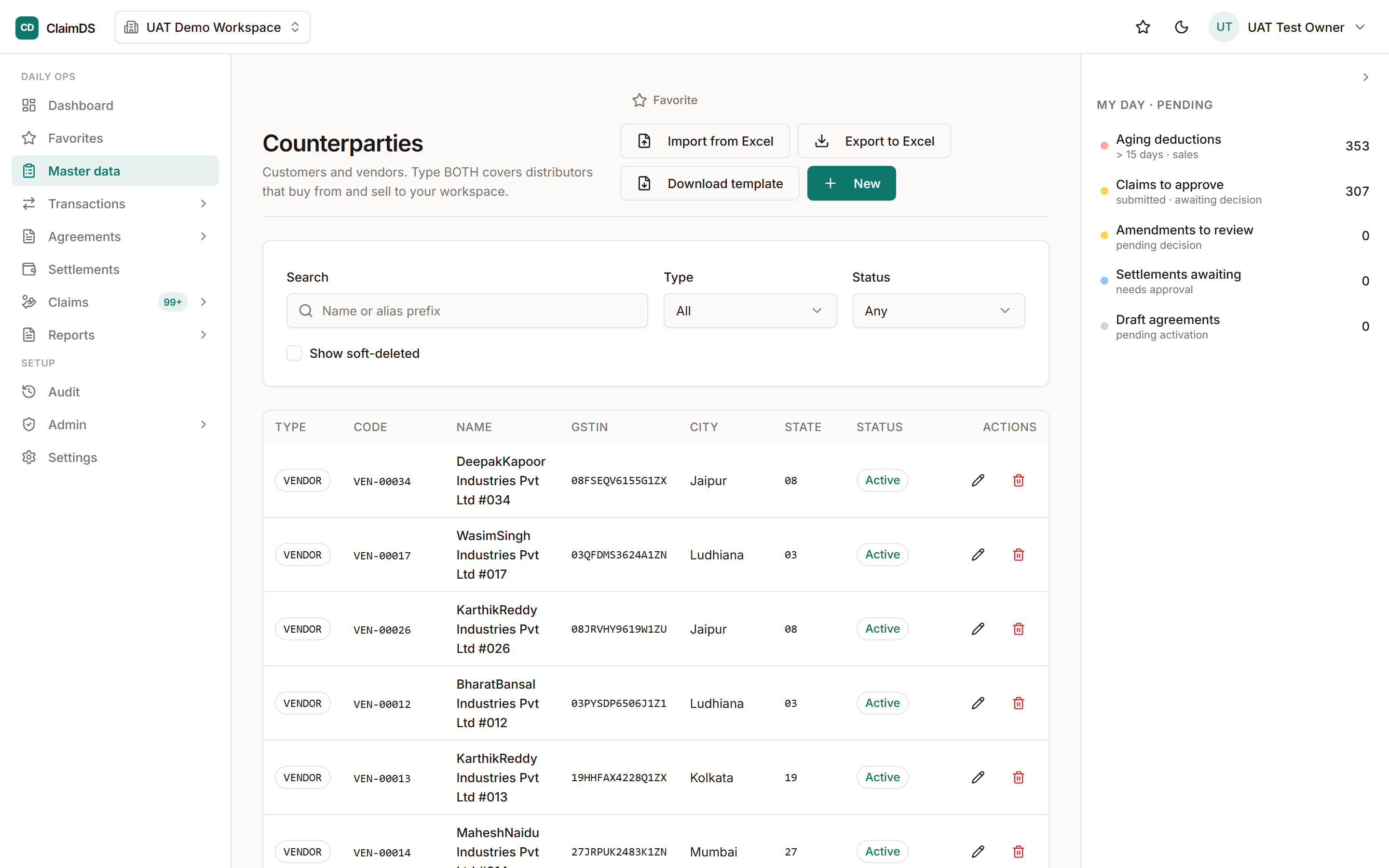Click GSTIN 08FSEQV6155G1ZX cell
This screenshot has width=1389, height=868.
pos(619,480)
